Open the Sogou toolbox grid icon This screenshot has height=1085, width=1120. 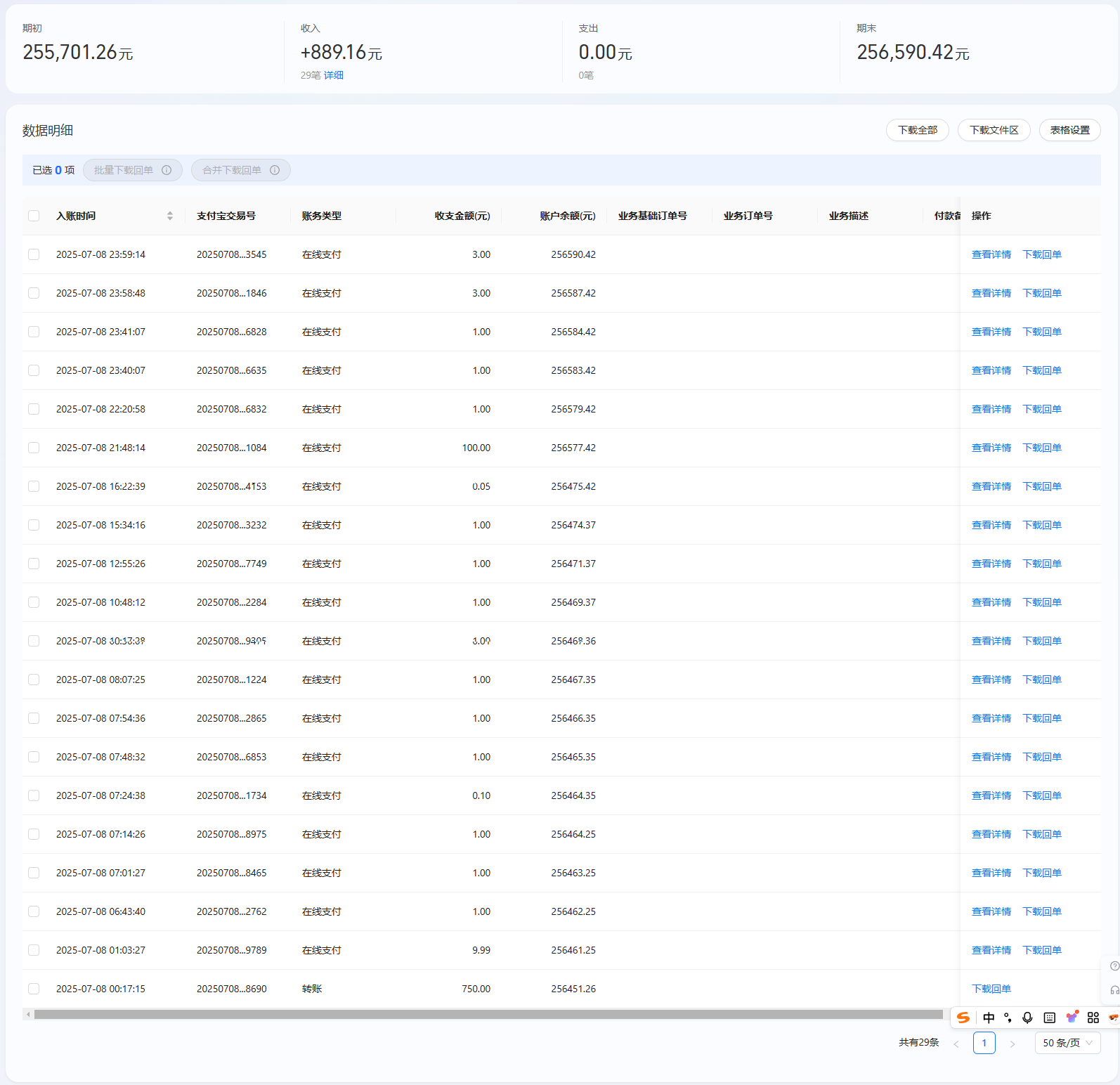tap(1093, 1018)
